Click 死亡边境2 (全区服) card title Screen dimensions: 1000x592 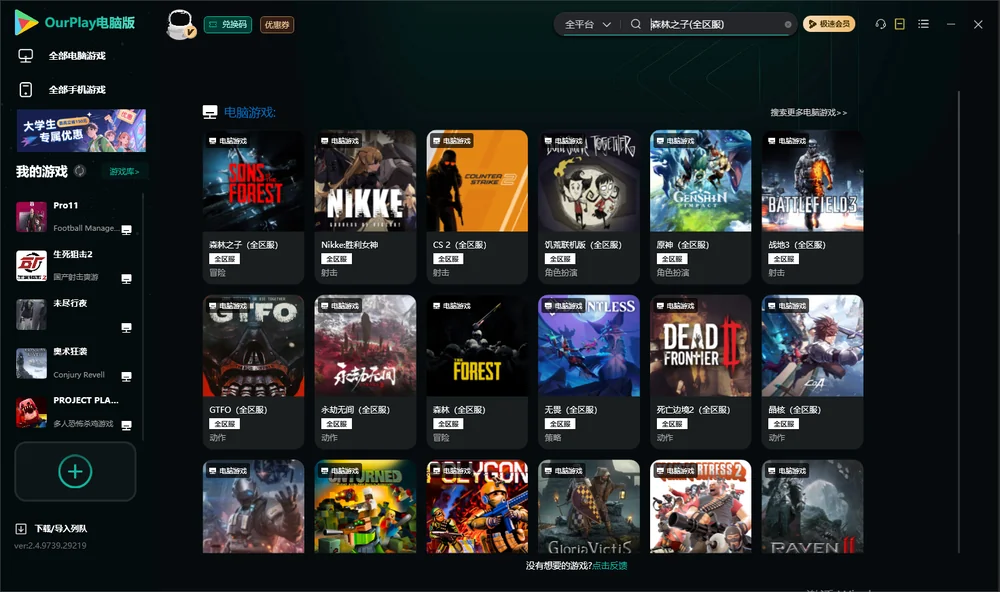pyautogui.click(x=693, y=410)
